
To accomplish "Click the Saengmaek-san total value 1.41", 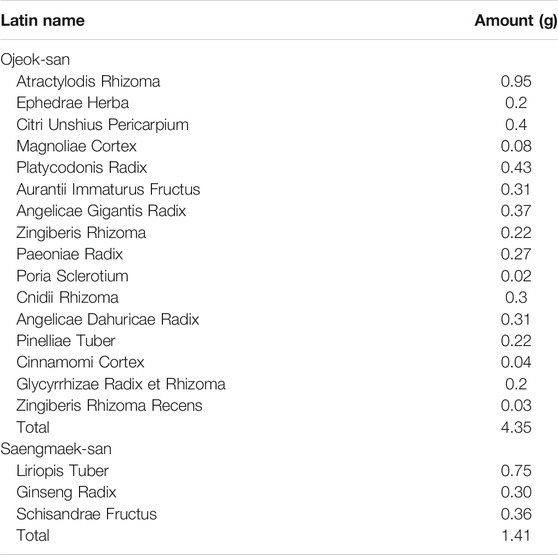I will pos(516,535).
